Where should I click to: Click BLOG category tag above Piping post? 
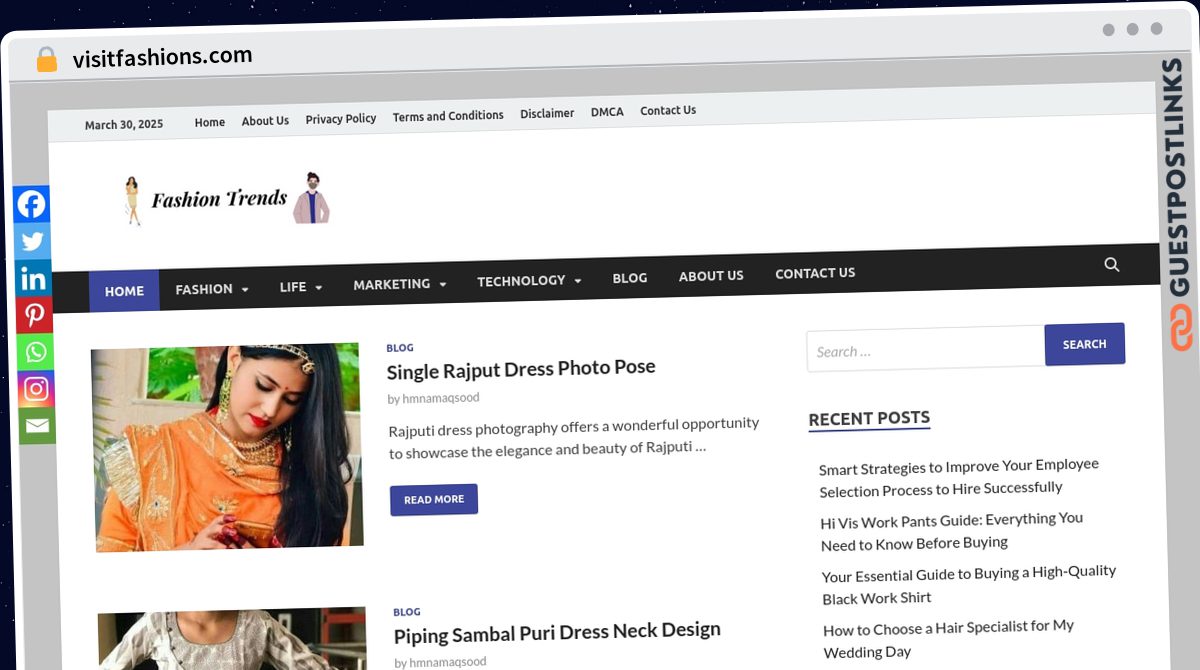[407, 612]
